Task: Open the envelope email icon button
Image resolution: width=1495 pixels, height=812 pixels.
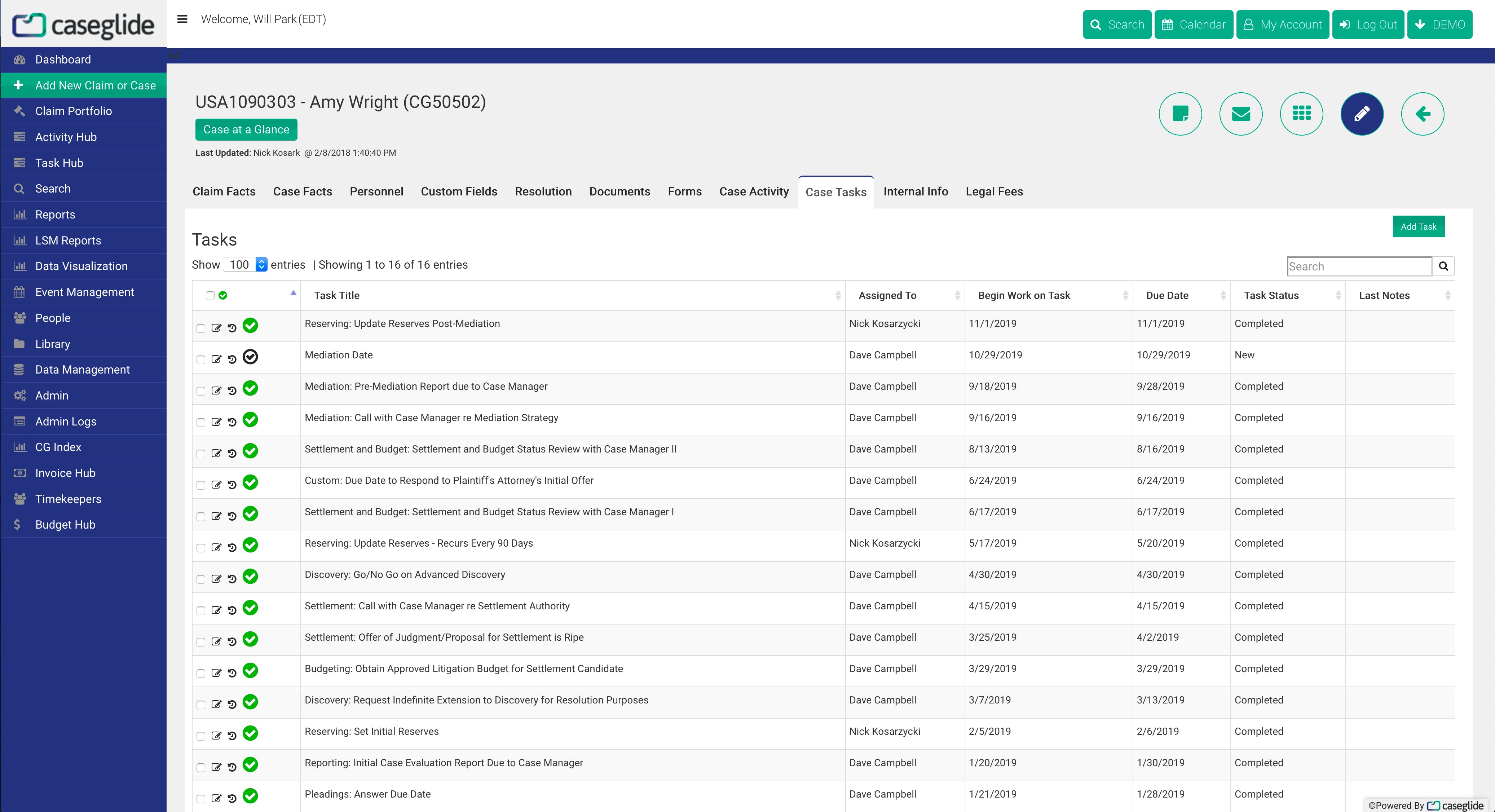Action: (1241, 114)
